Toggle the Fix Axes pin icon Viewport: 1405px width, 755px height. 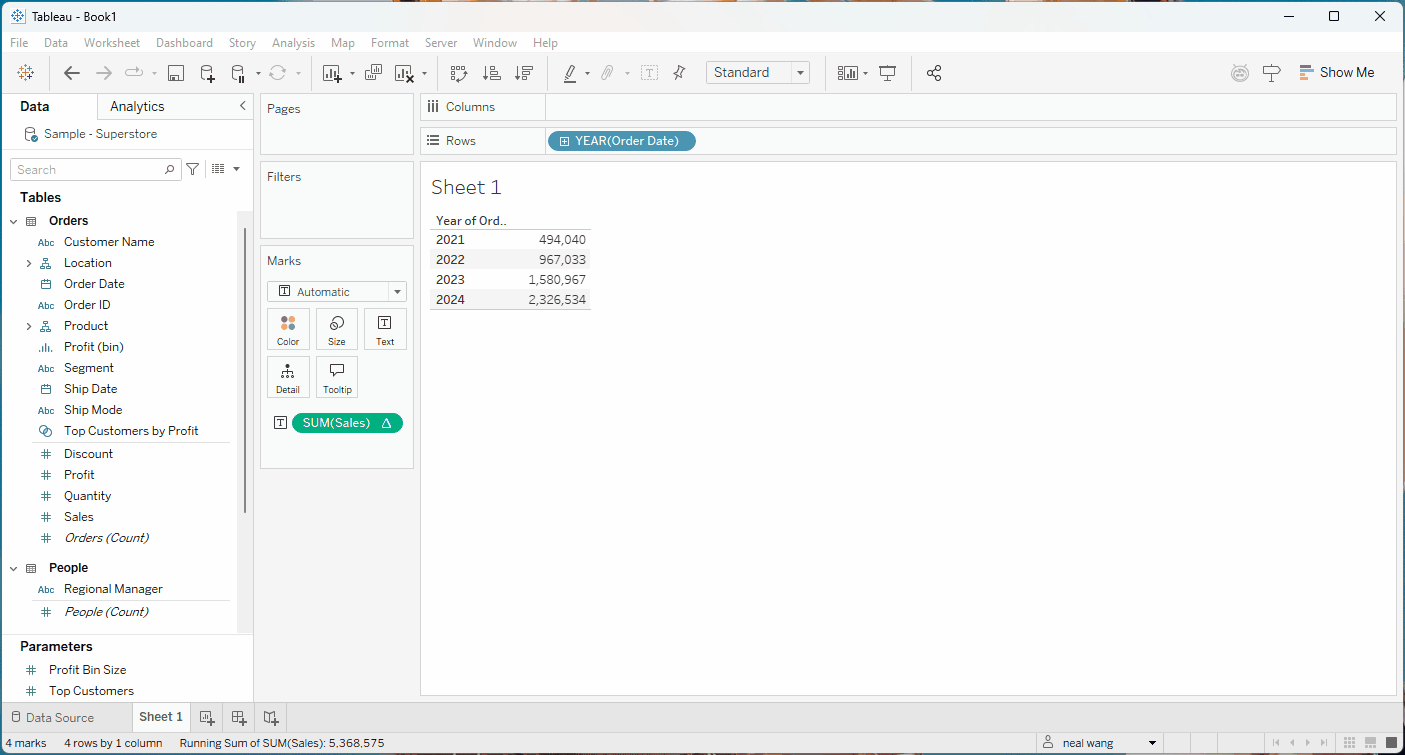pos(679,73)
